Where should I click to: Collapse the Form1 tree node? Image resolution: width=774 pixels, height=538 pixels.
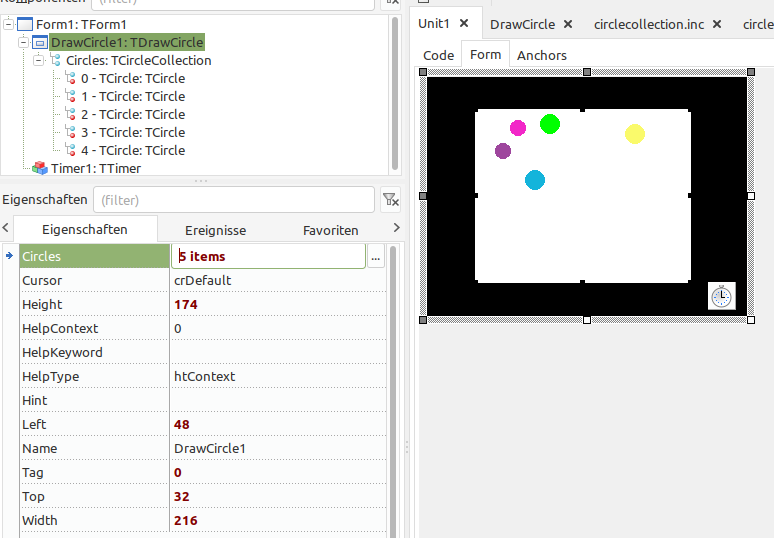pyautogui.click(x=8, y=24)
